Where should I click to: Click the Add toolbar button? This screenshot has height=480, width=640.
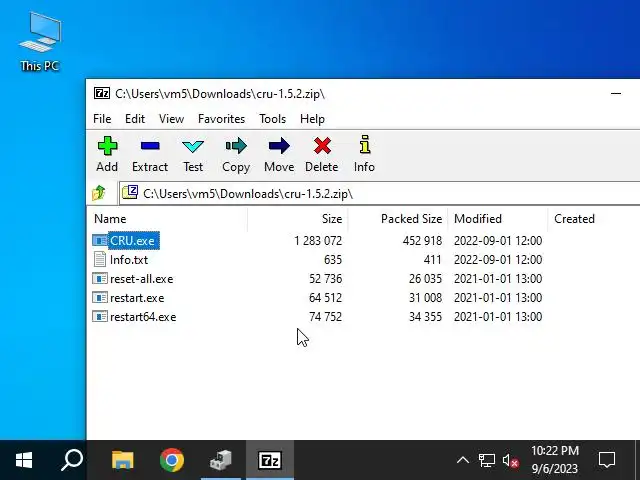coord(107,155)
